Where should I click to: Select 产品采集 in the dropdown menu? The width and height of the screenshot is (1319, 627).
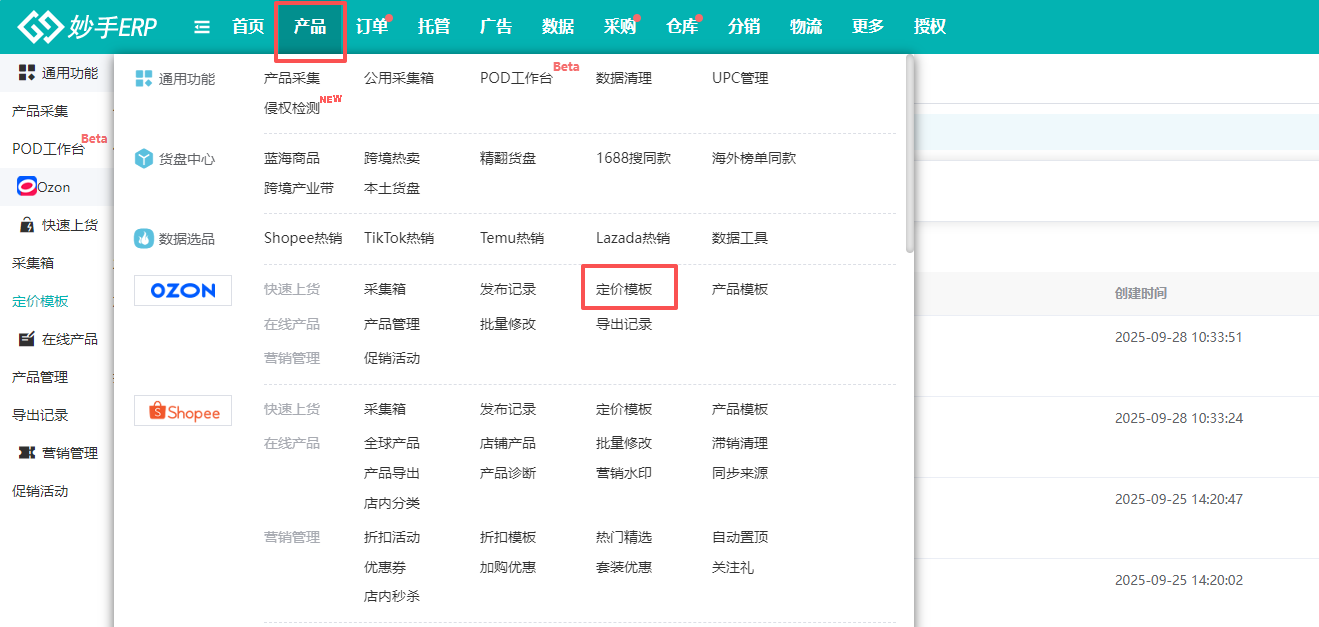point(292,78)
